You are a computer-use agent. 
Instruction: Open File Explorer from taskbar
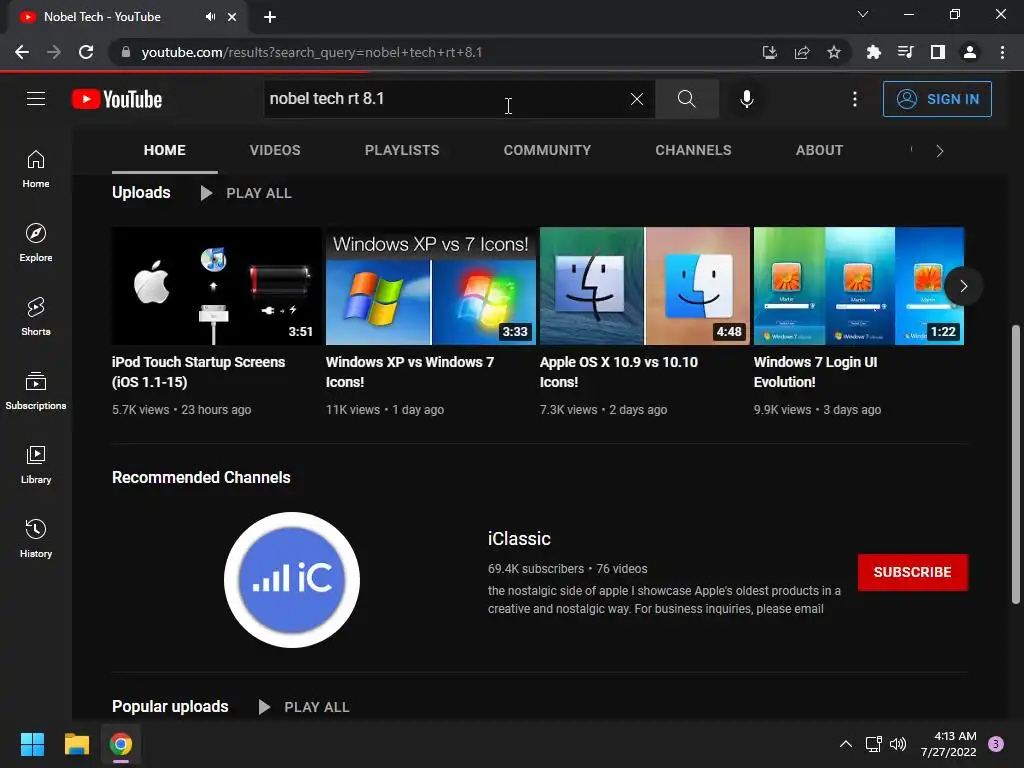click(76, 744)
